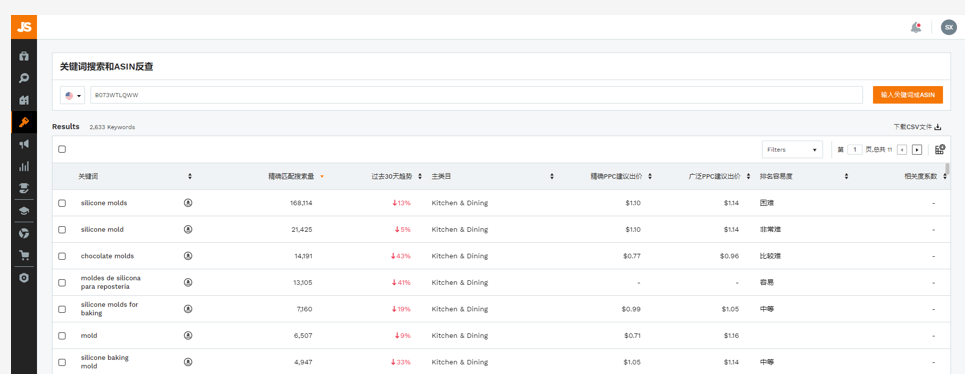Sort by 主类目 column arrows

(552, 177)
